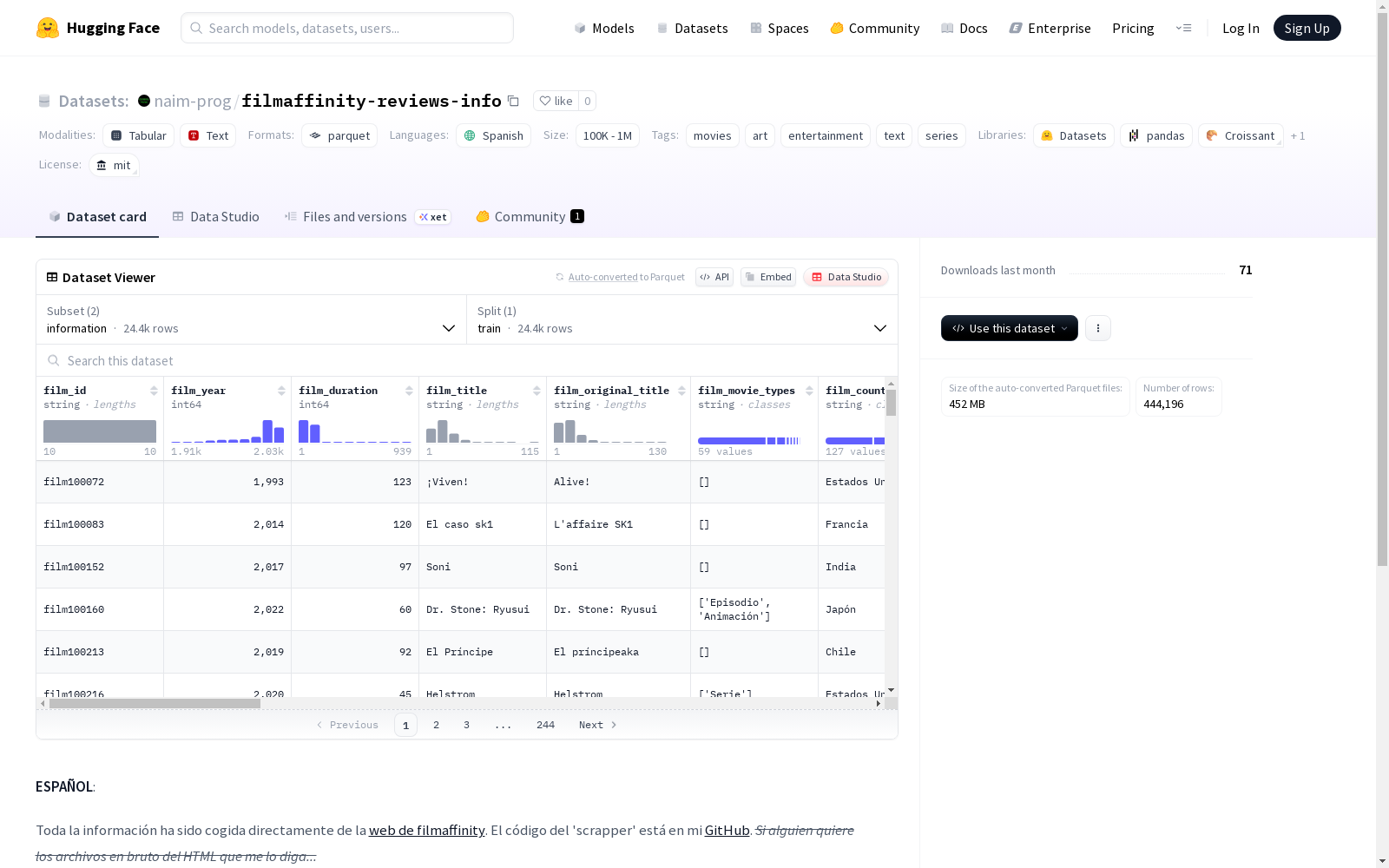
Task: Show the +1 additional libraries
Action: point(1298,135)
